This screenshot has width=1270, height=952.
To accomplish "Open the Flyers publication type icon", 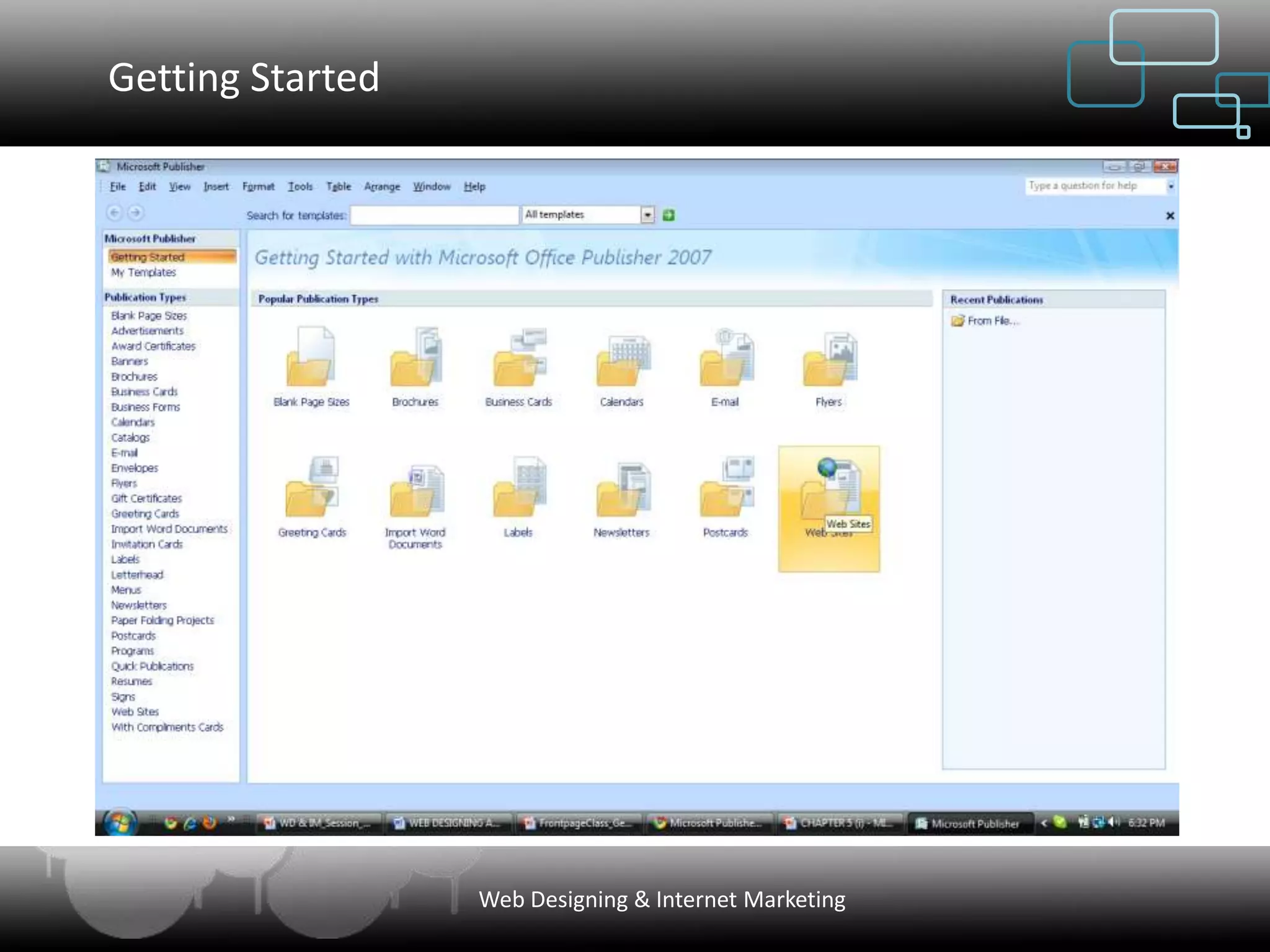I will click(829, 359).
